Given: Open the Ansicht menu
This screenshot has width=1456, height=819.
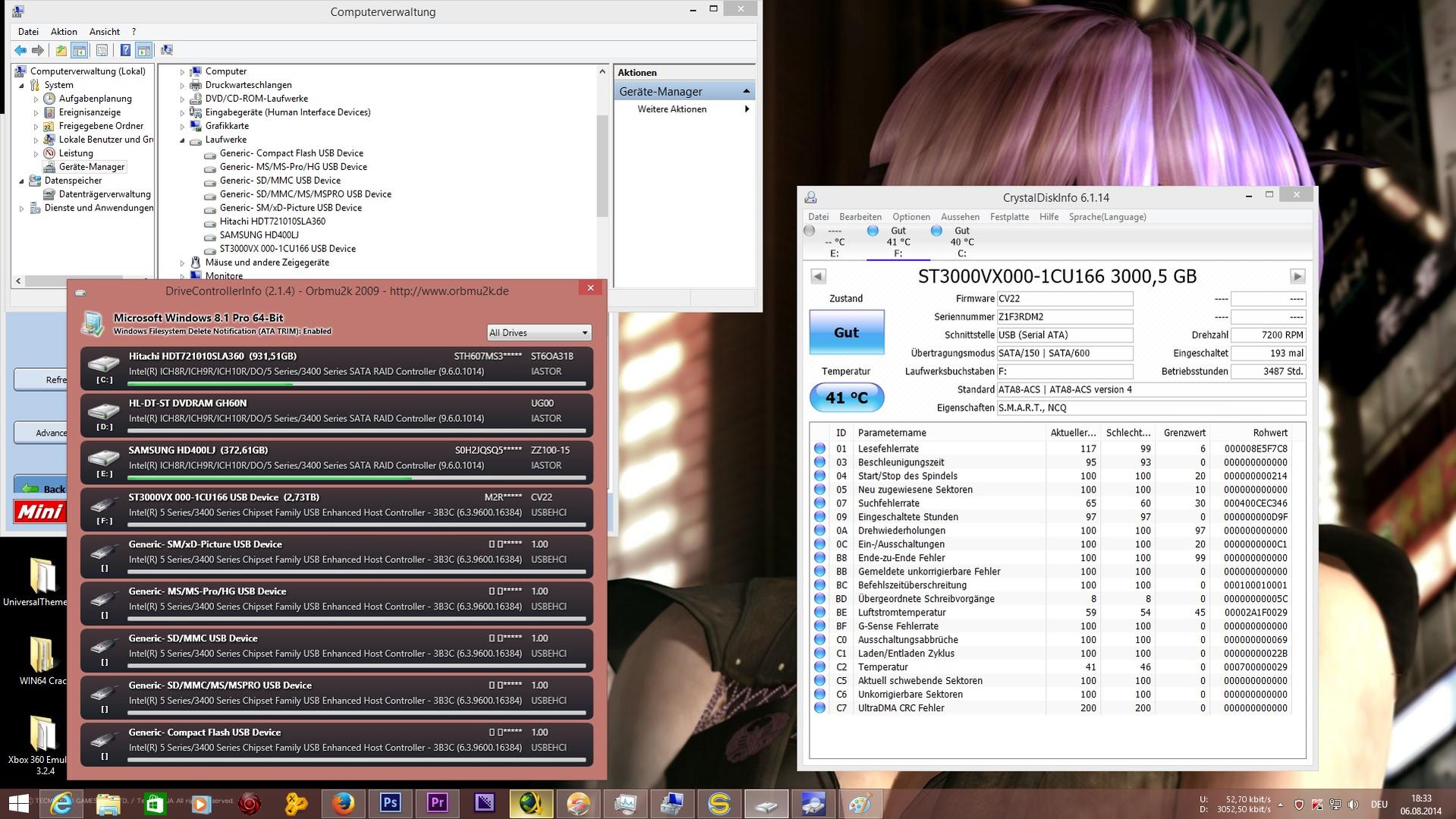Looking at the screenshot, I should (105, 32).
